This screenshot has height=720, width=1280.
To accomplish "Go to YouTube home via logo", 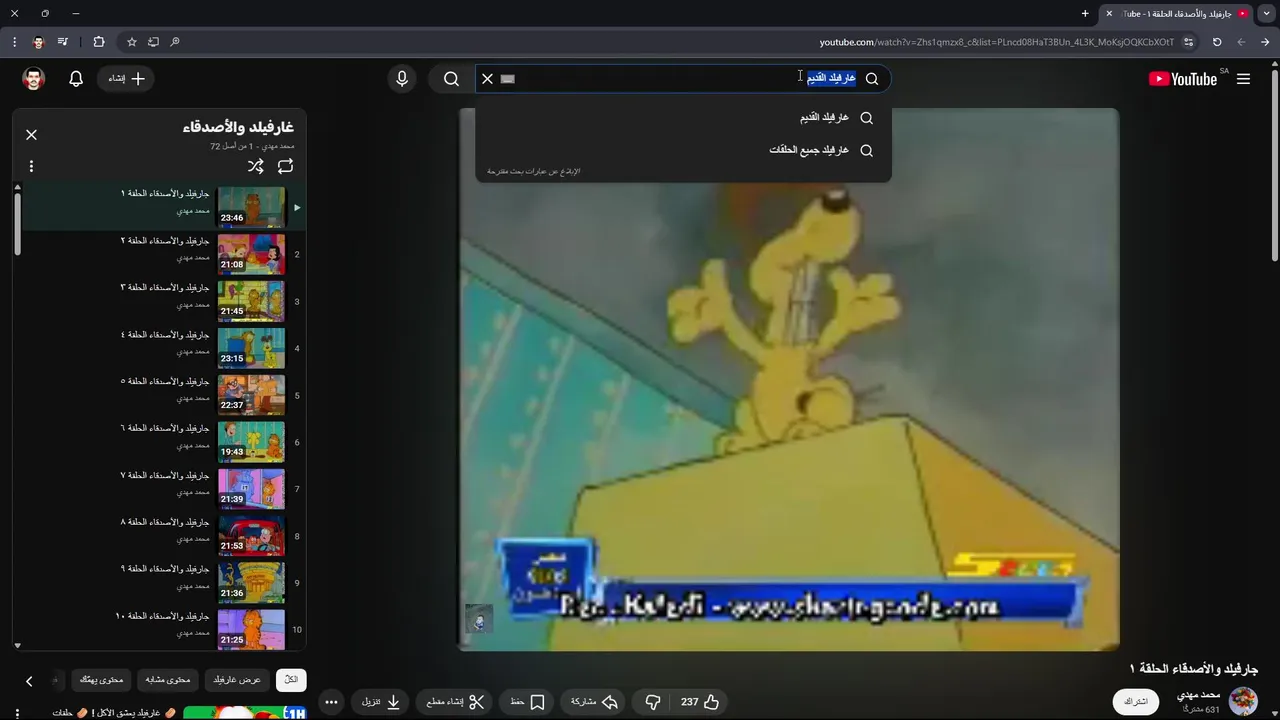I will (1183, 79).
